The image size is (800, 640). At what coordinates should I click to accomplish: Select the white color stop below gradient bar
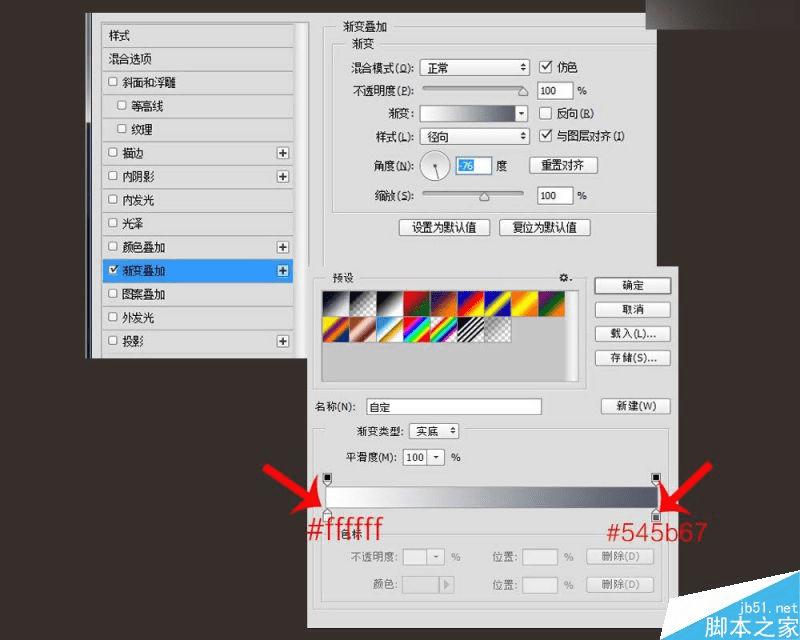click(327, 514)
